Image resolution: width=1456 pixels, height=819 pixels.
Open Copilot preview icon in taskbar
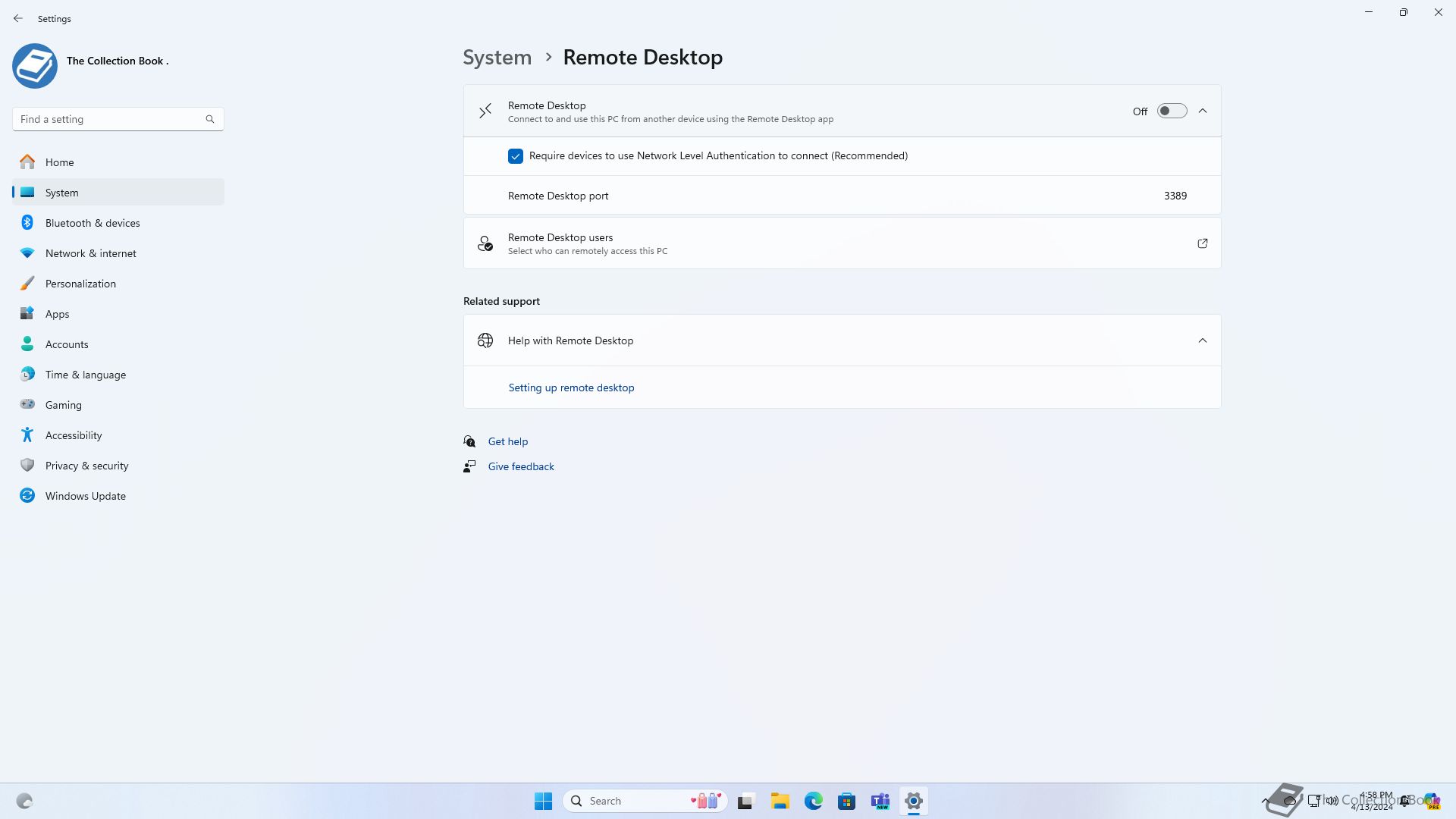click(x=1431, y=801)
